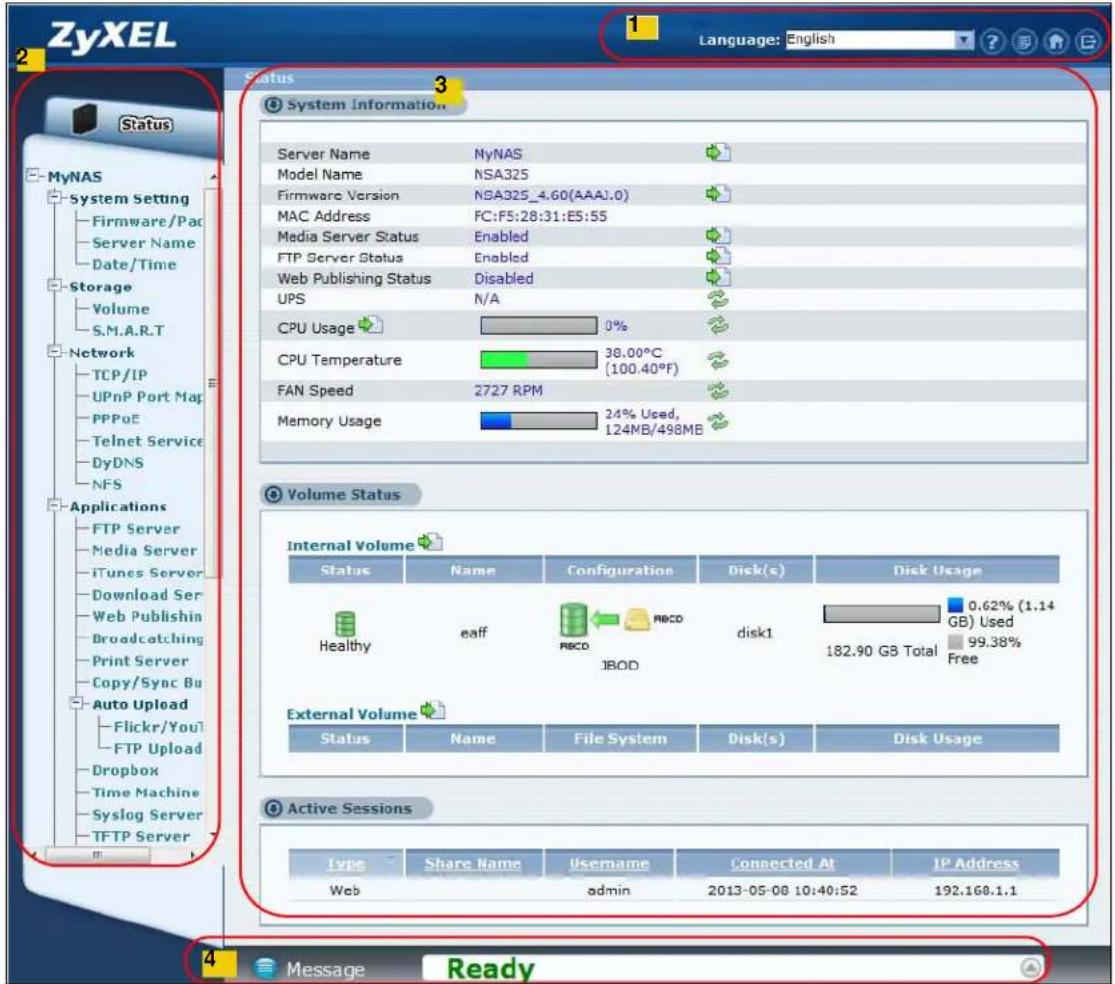Open Date/Time settings tree item
The width and height of the screenshot is (1115, 984).
point(134,264)
